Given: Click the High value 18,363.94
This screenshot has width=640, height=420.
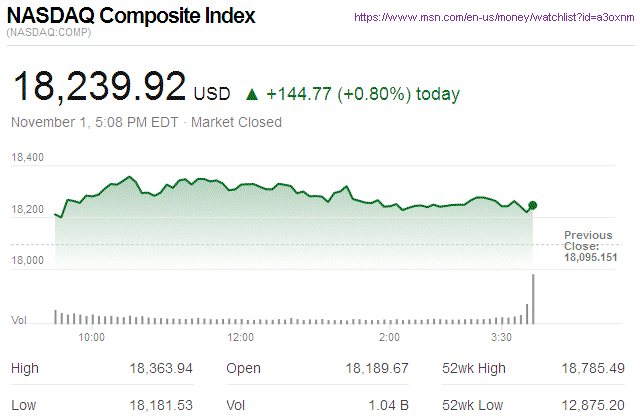Looking at the screenshot, I should click(x=161, y=369).
